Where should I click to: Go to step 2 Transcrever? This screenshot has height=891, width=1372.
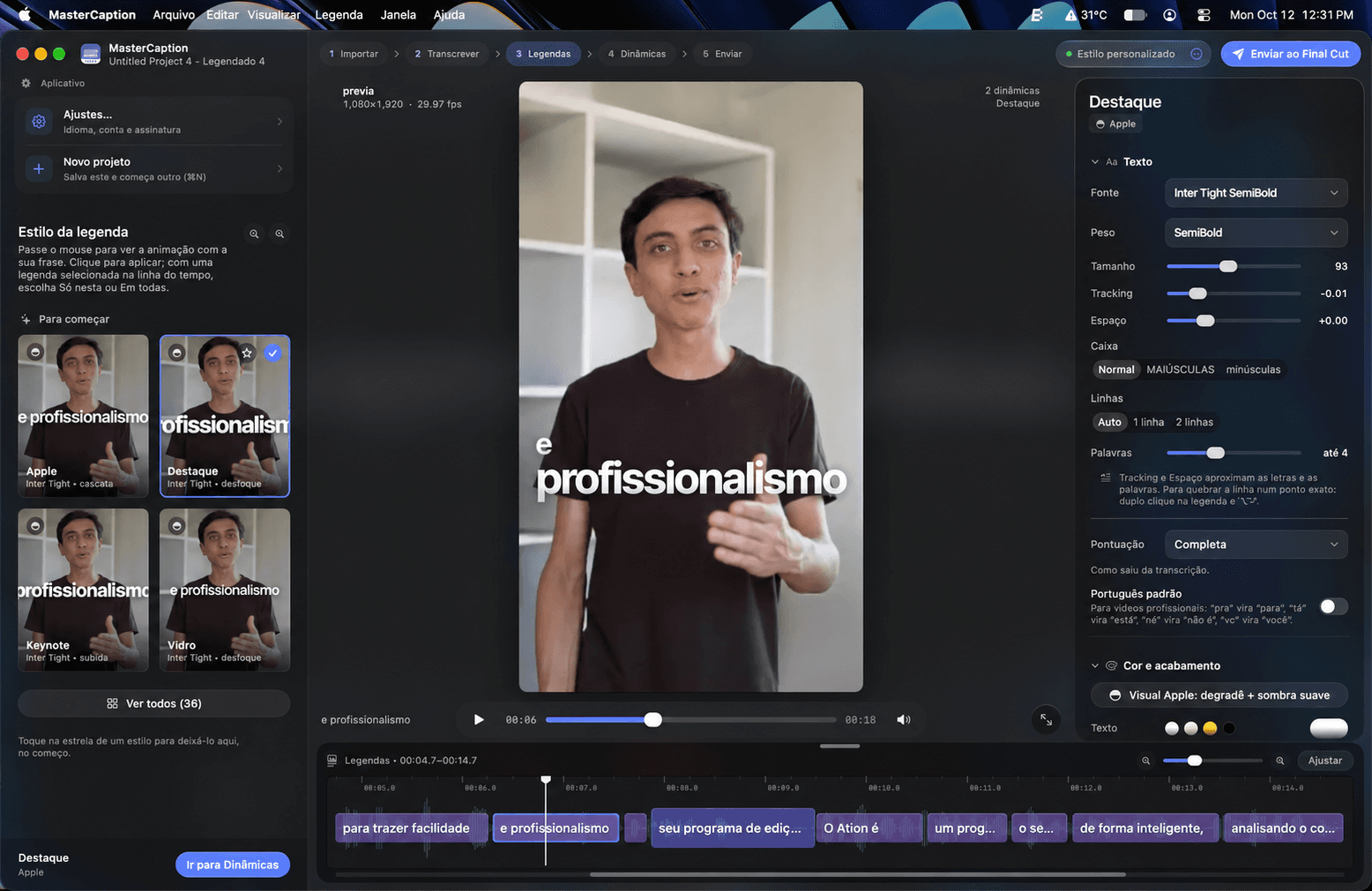pos(447,54)
